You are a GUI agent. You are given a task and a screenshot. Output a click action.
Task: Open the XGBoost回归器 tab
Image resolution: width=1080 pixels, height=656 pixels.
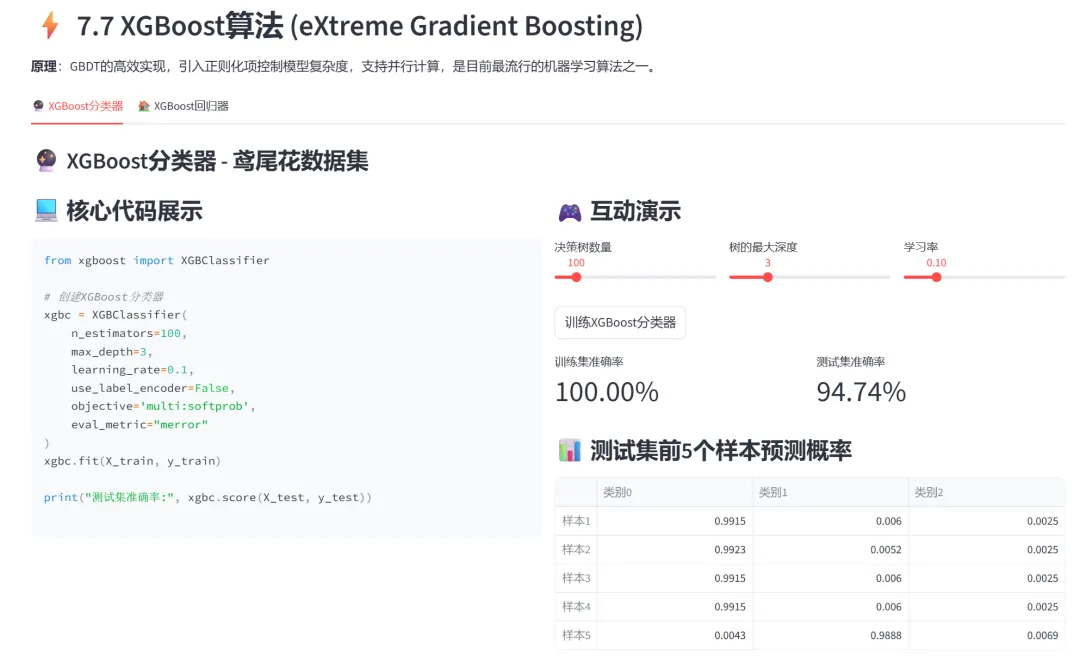pos(183,106)
